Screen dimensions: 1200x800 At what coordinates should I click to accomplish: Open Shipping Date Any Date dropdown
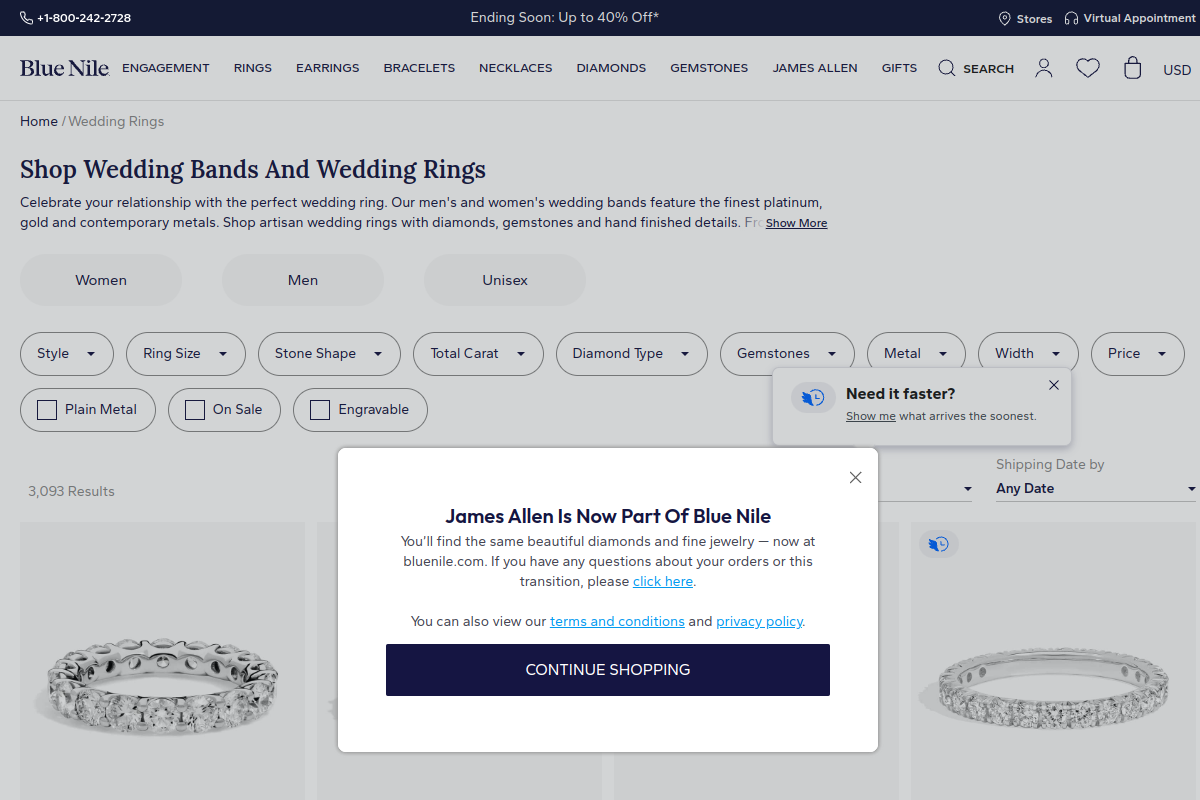coord(1096,489)
